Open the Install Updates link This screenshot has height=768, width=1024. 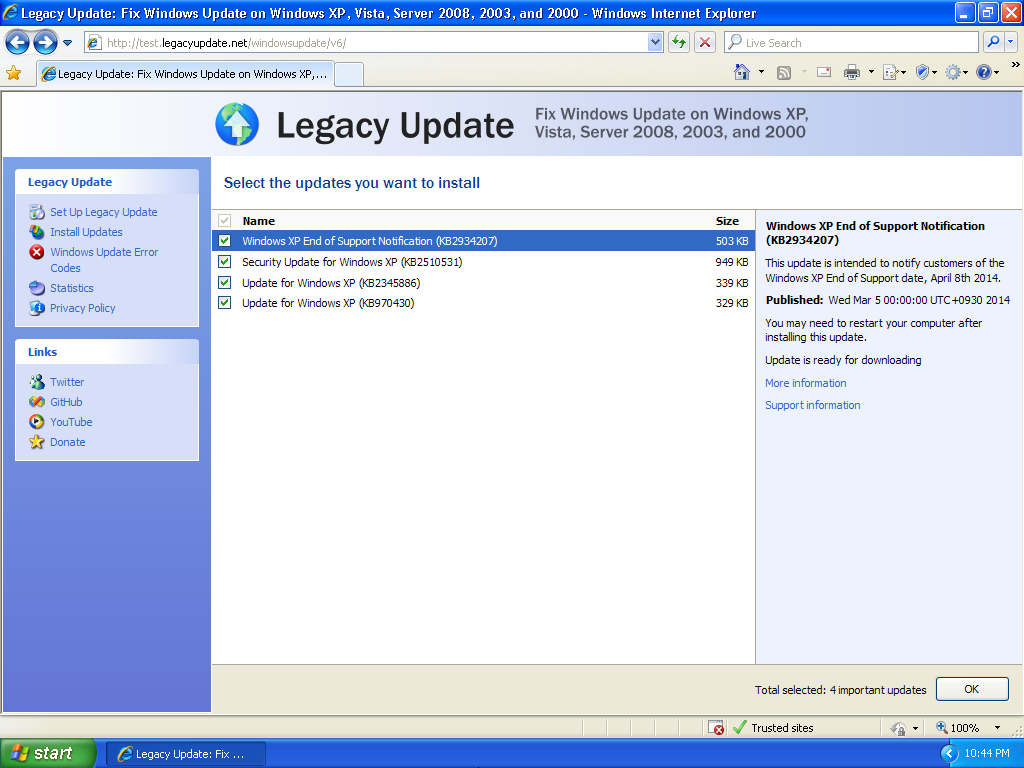86,232
